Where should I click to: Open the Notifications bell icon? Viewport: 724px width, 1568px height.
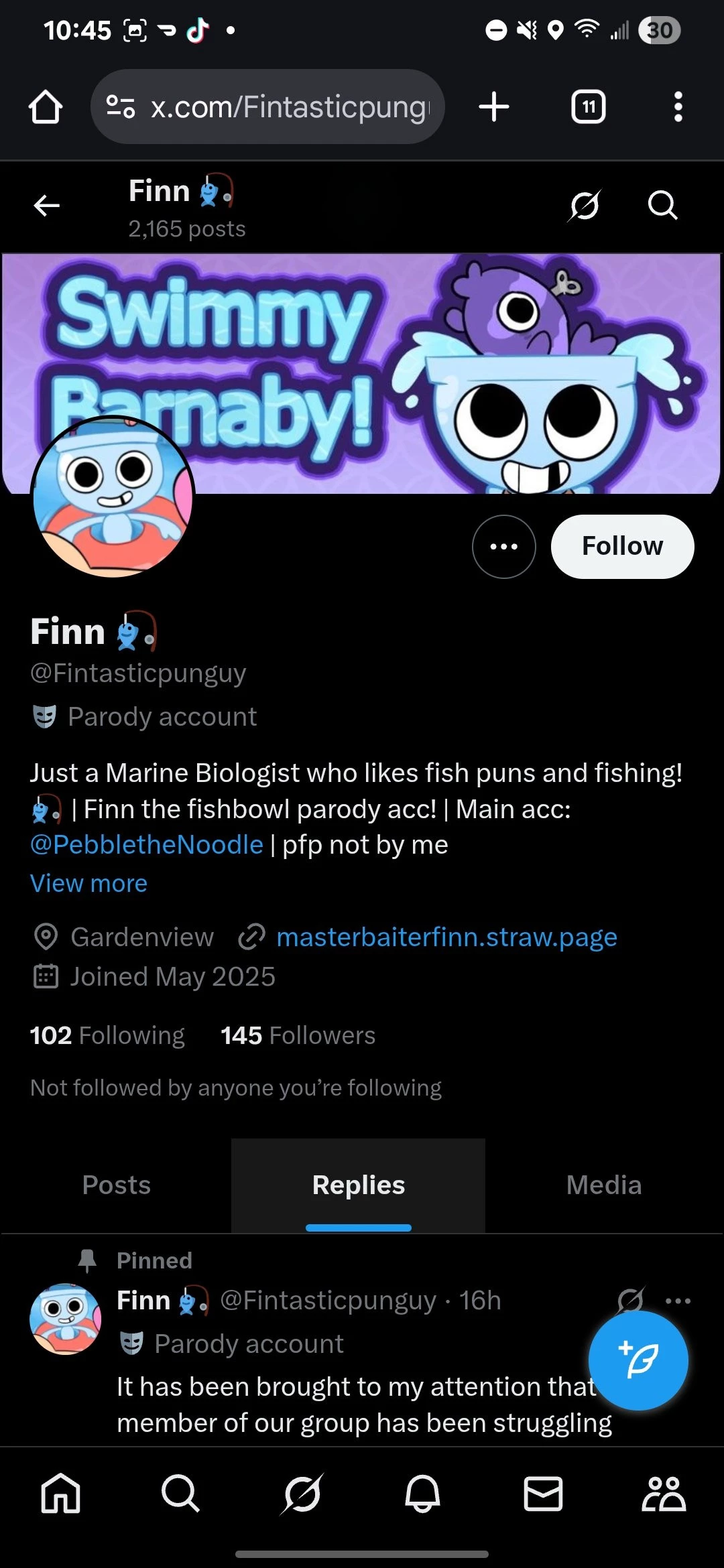coord(422,1494)
